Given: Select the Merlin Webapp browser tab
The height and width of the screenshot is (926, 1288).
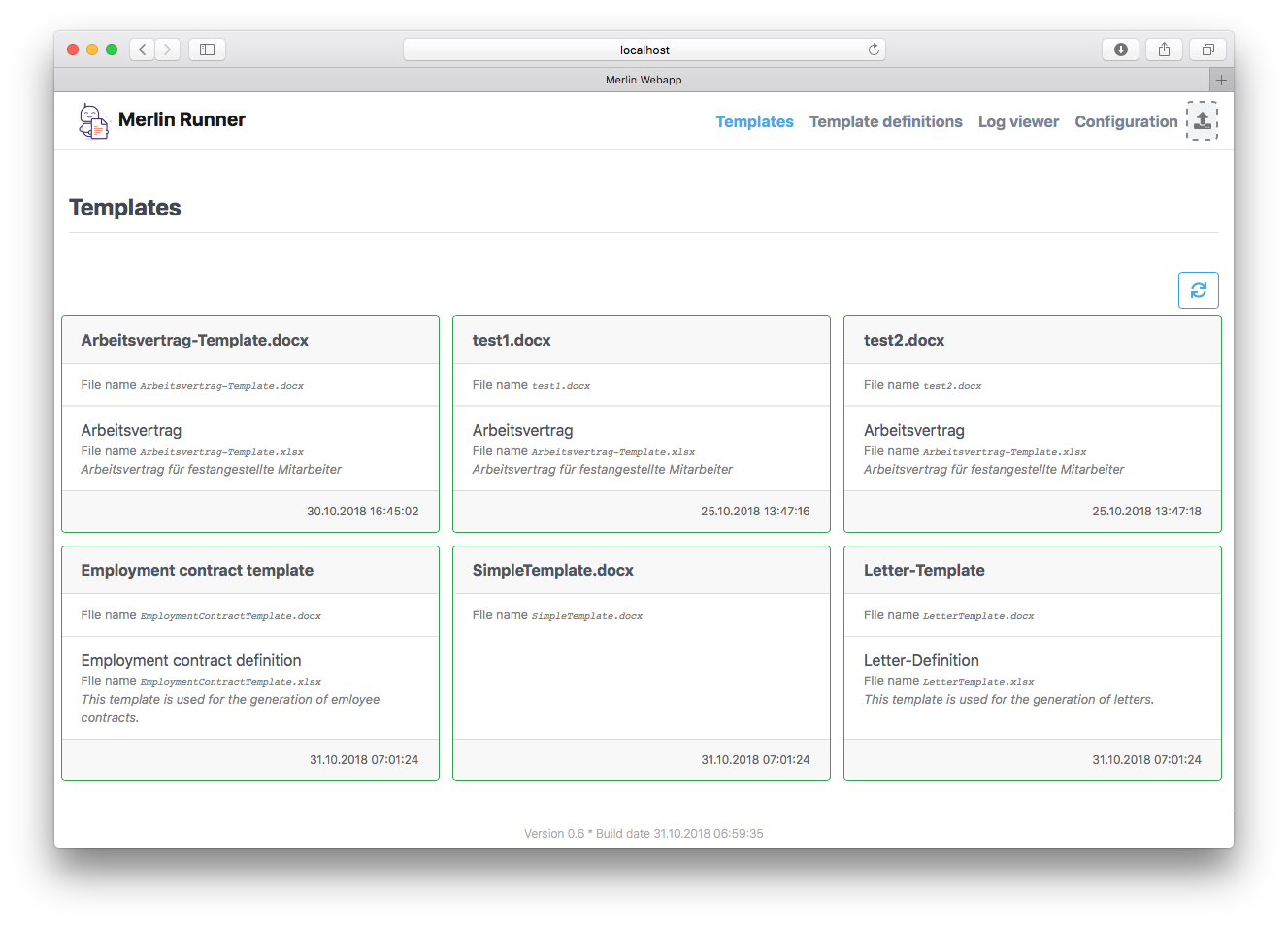Looking at the screenshot, I should point(644,79).
